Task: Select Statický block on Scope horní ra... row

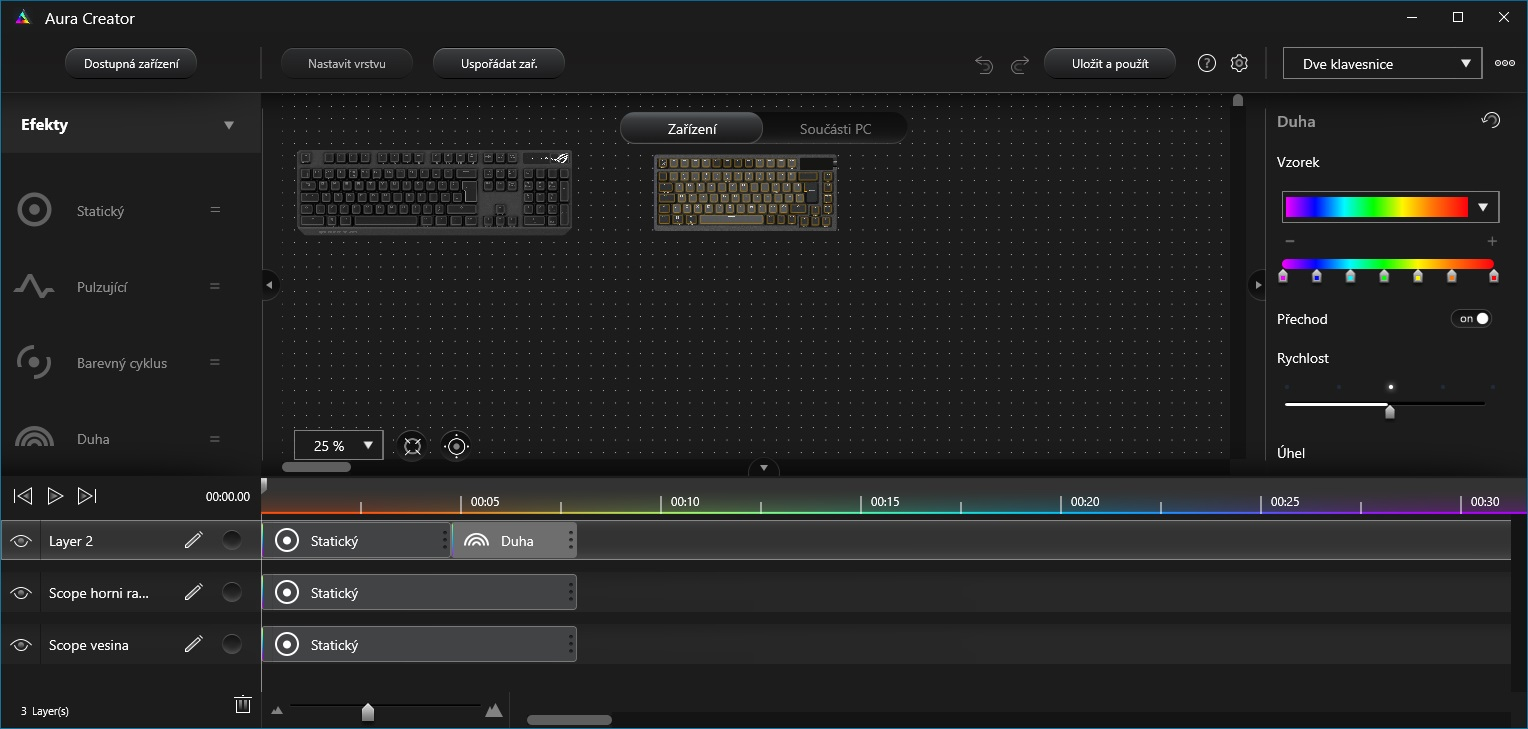Action: pyautogui.click(x=419, y=593)
